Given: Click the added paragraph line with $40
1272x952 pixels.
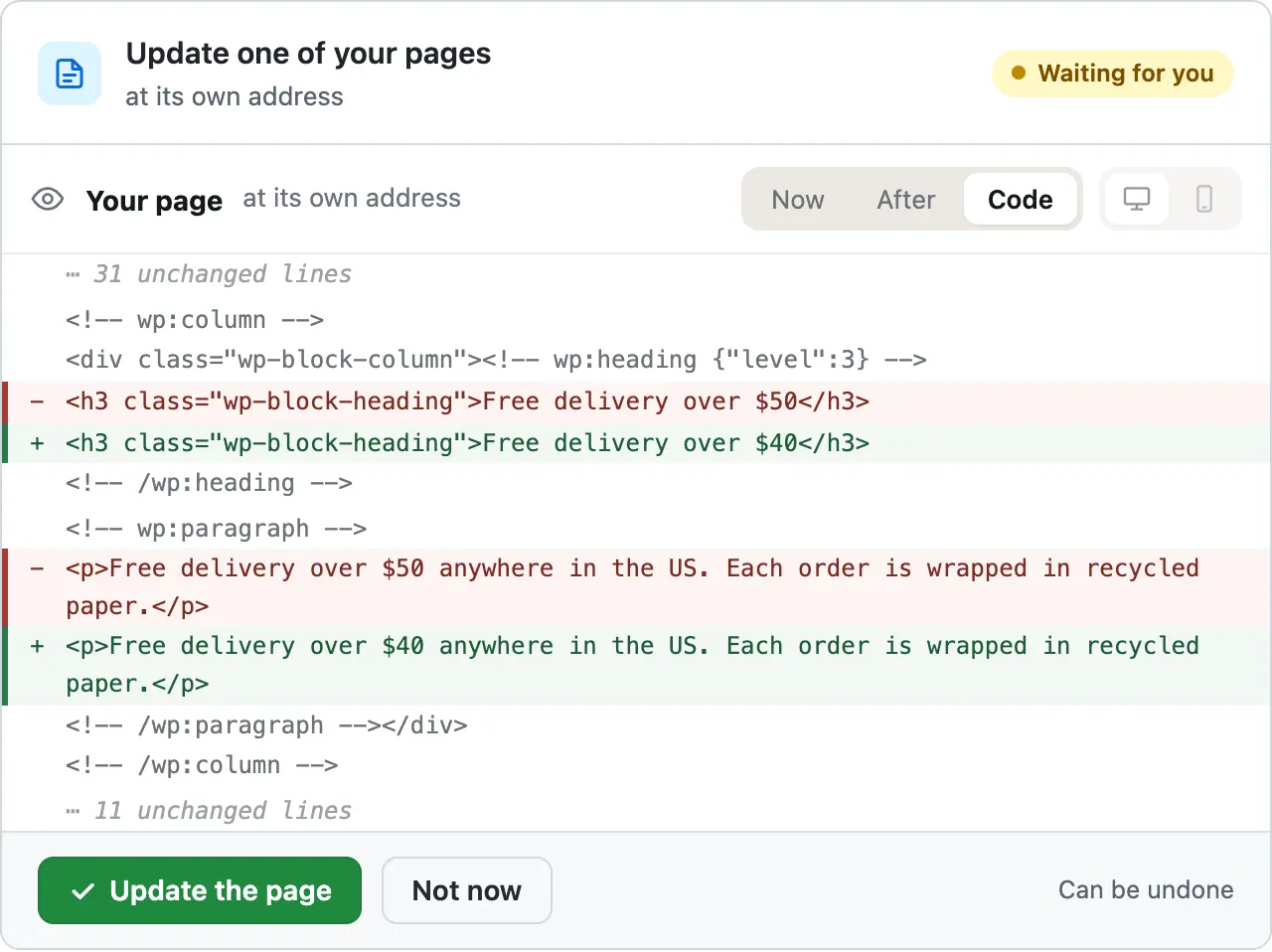Looking at the screenshot, I should [636, 665].
